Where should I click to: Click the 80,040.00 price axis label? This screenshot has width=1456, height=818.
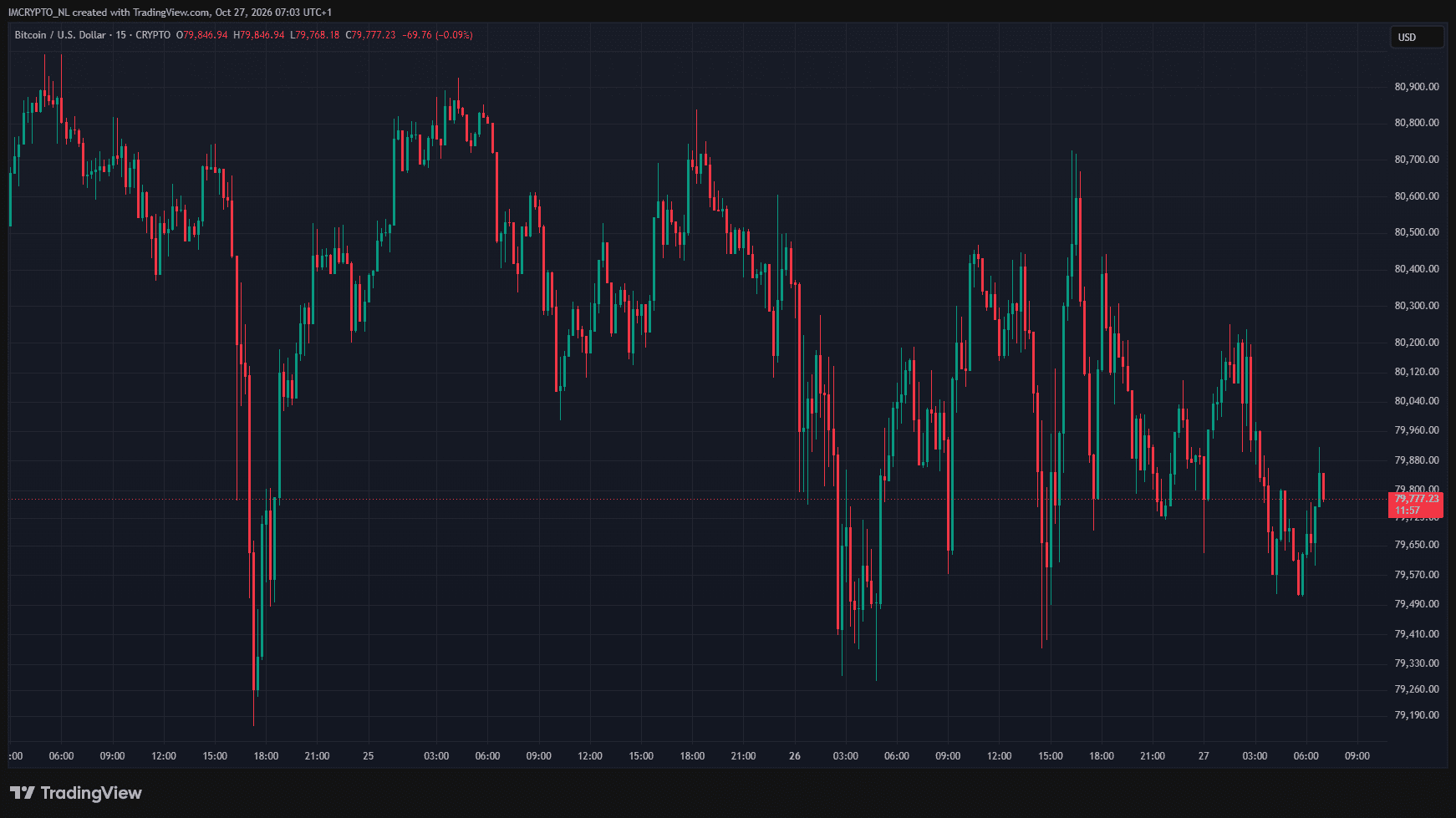1417,401
